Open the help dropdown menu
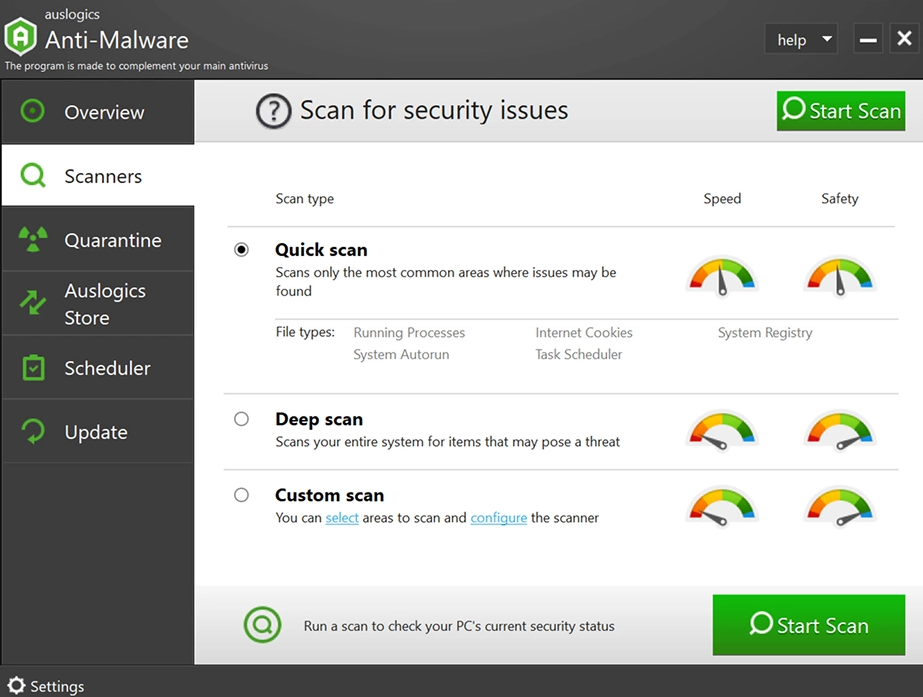Image resolution: width=923 pixels, height=697 pixels. [800, 40]
